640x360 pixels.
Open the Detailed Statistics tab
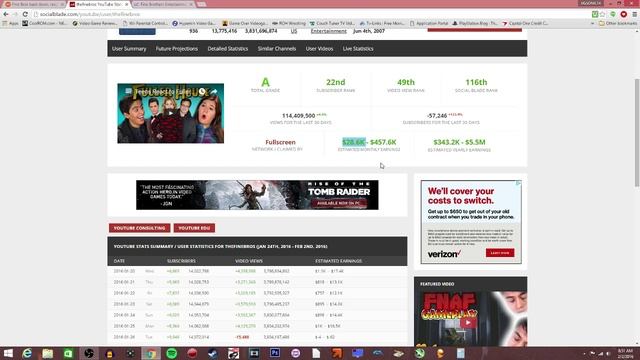tap(228, 49)
